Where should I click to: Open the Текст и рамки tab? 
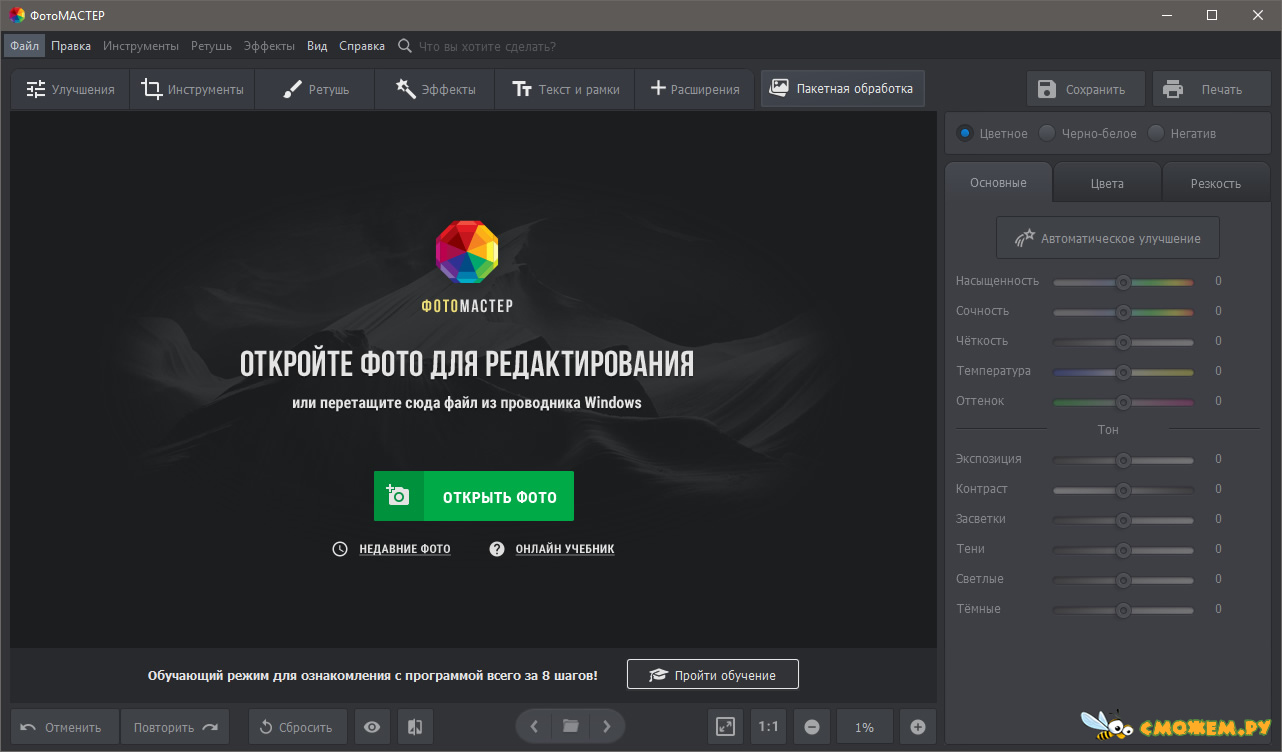point(565,89)
